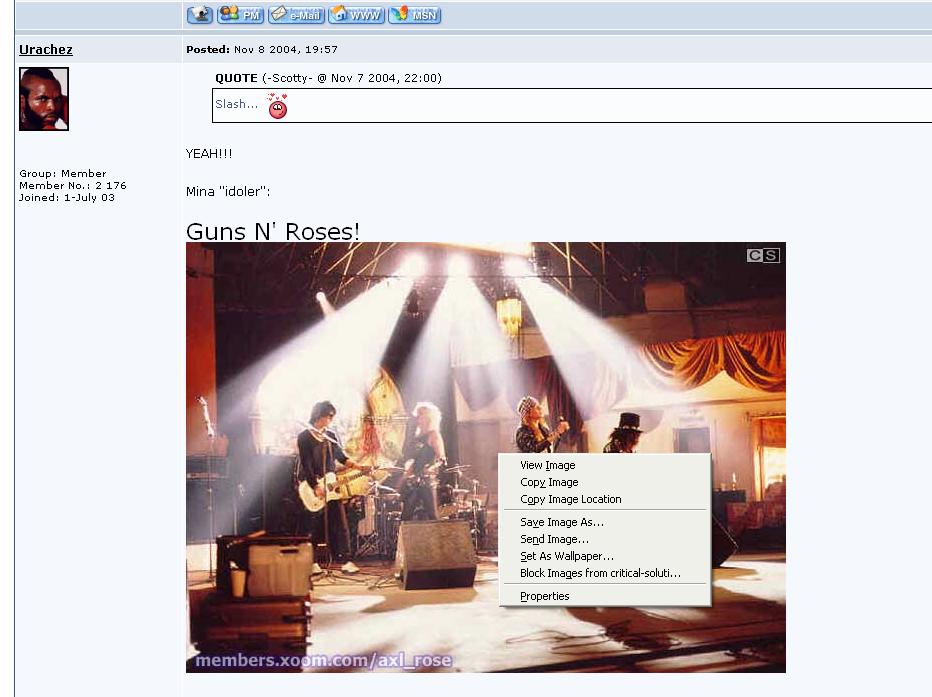Click the blushing smiley in the quote

[278, 106]
